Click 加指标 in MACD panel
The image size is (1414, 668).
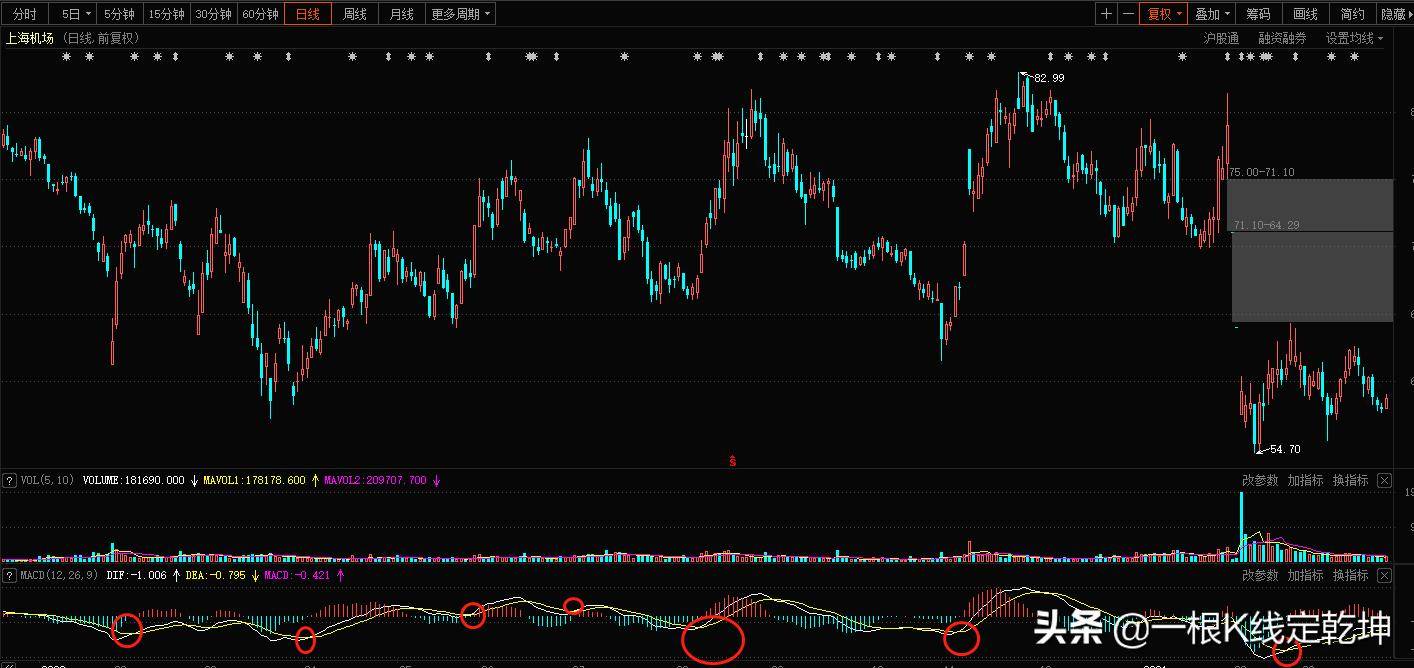(1305, 576)
